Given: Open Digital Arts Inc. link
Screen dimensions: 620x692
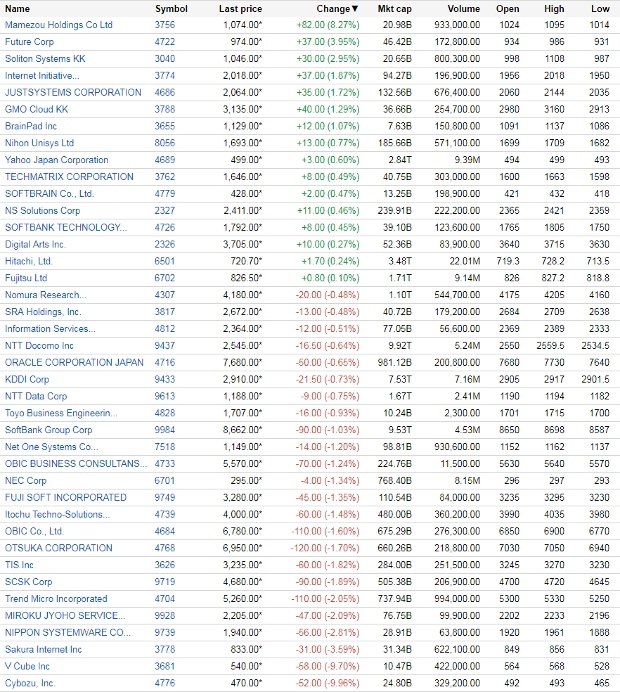Looking at the screenshot, I should (35, 244).
